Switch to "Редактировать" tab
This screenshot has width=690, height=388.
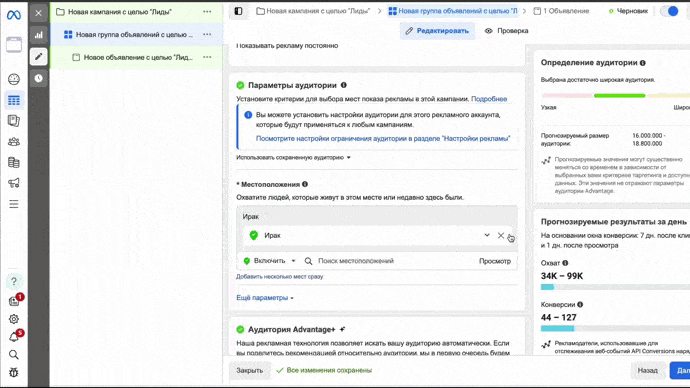coord(437,31)
